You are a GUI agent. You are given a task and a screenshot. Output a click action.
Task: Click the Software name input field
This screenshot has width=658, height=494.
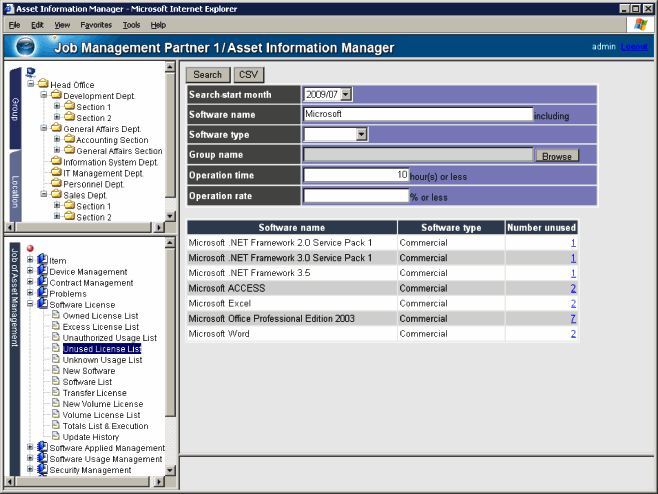(x=417, y=114)
